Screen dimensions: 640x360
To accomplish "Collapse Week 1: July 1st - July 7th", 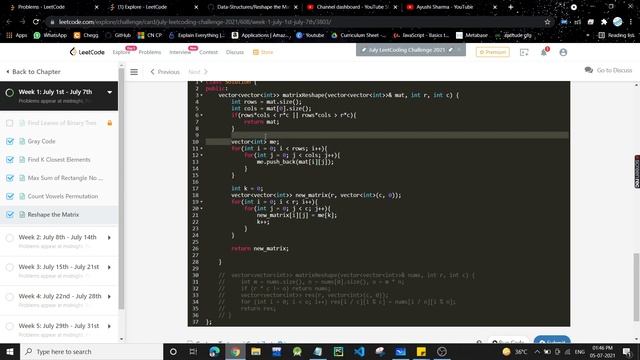I will point(109,92).
